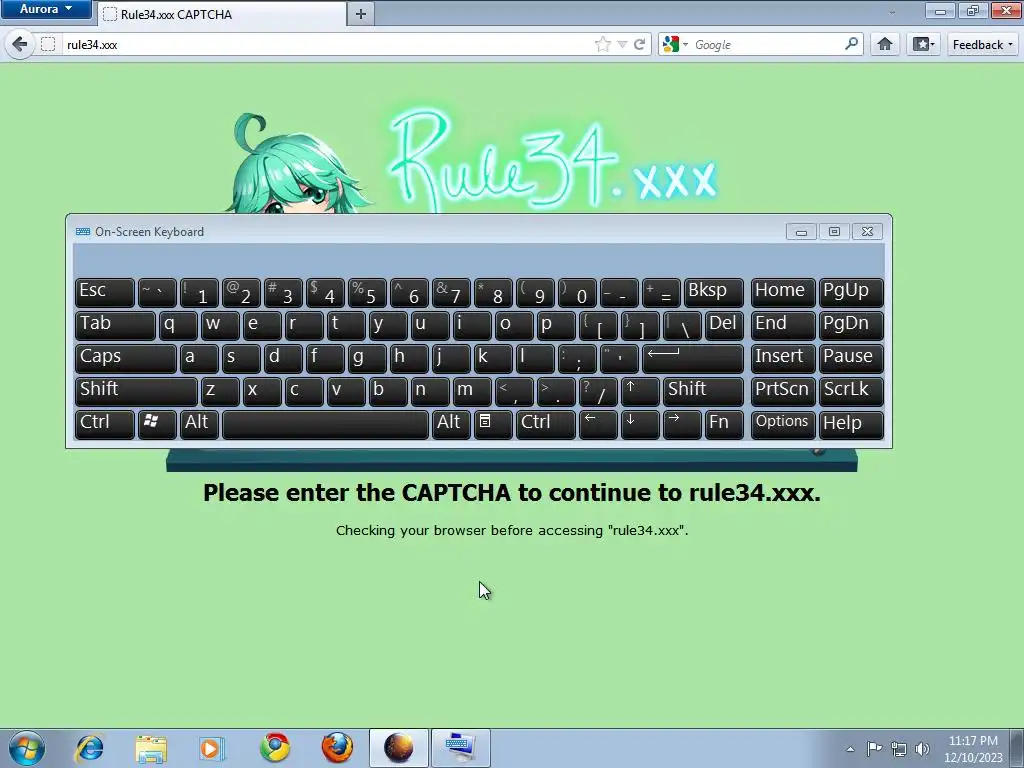Screen dimensions: 1024x768
Task: Toggle the Caps key on On-Screen Keyboard
Action: coord(125,358)
